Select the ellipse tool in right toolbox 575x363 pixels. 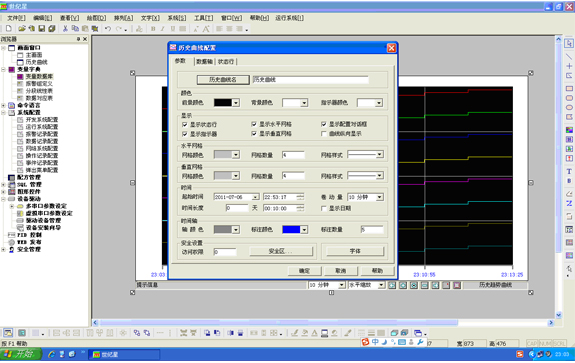569,107
